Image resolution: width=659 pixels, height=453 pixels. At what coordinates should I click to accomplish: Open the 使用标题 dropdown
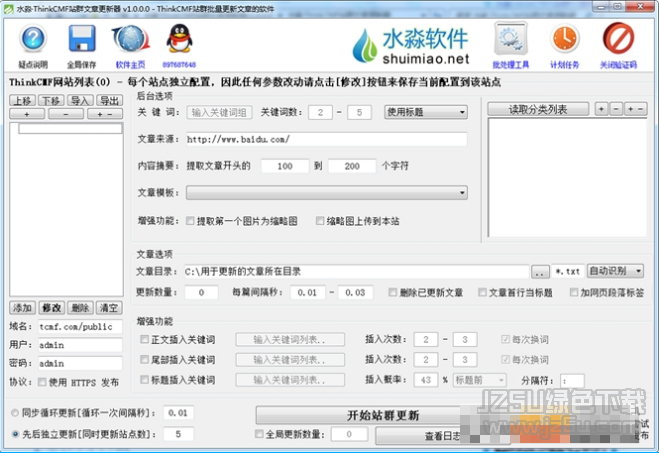426,112
